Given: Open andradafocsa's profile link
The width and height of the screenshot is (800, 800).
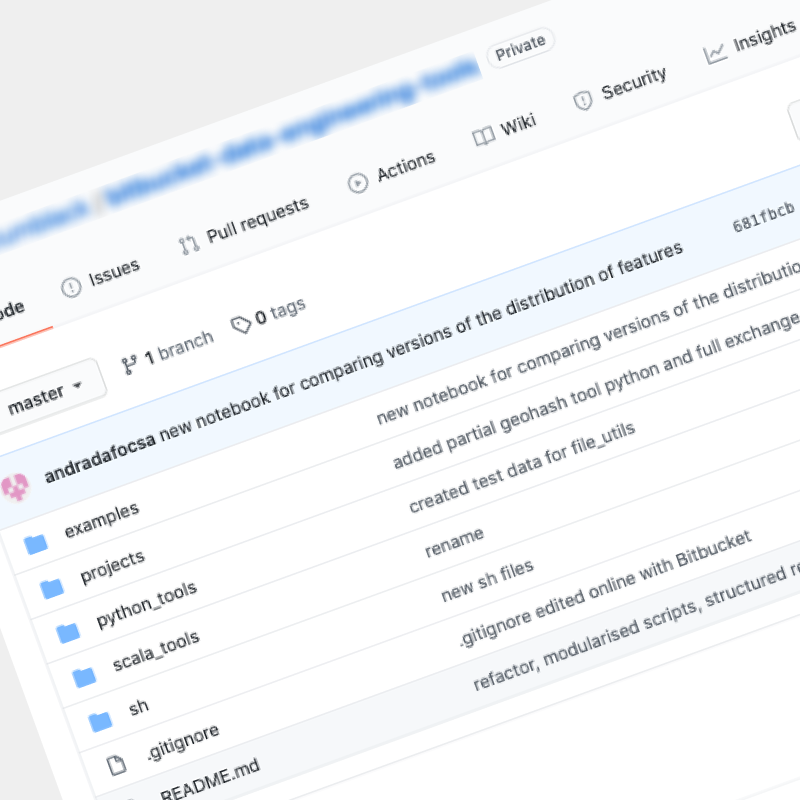Looking at the screenshot, I should (99, 458).
